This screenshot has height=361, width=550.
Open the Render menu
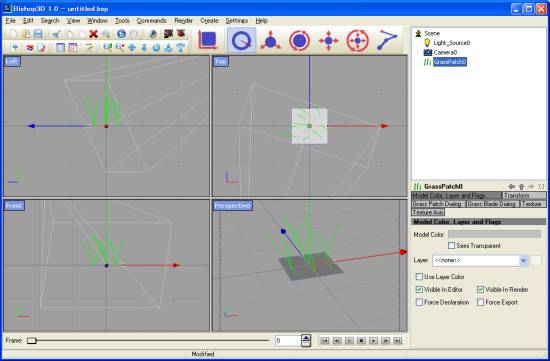(183, 21)
